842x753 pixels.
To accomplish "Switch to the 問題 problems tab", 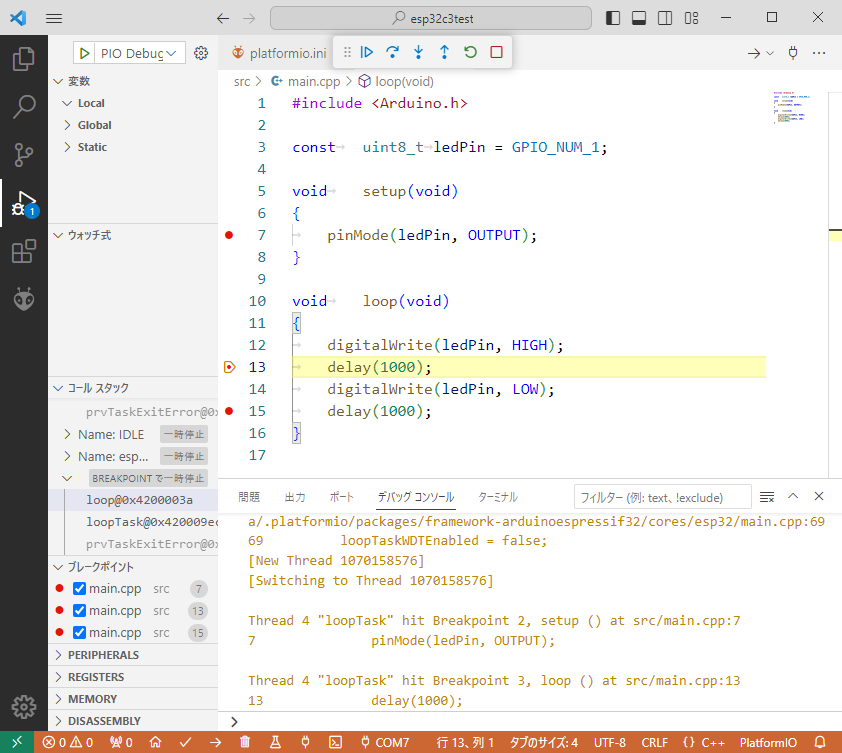I will (x=249, y=497).
